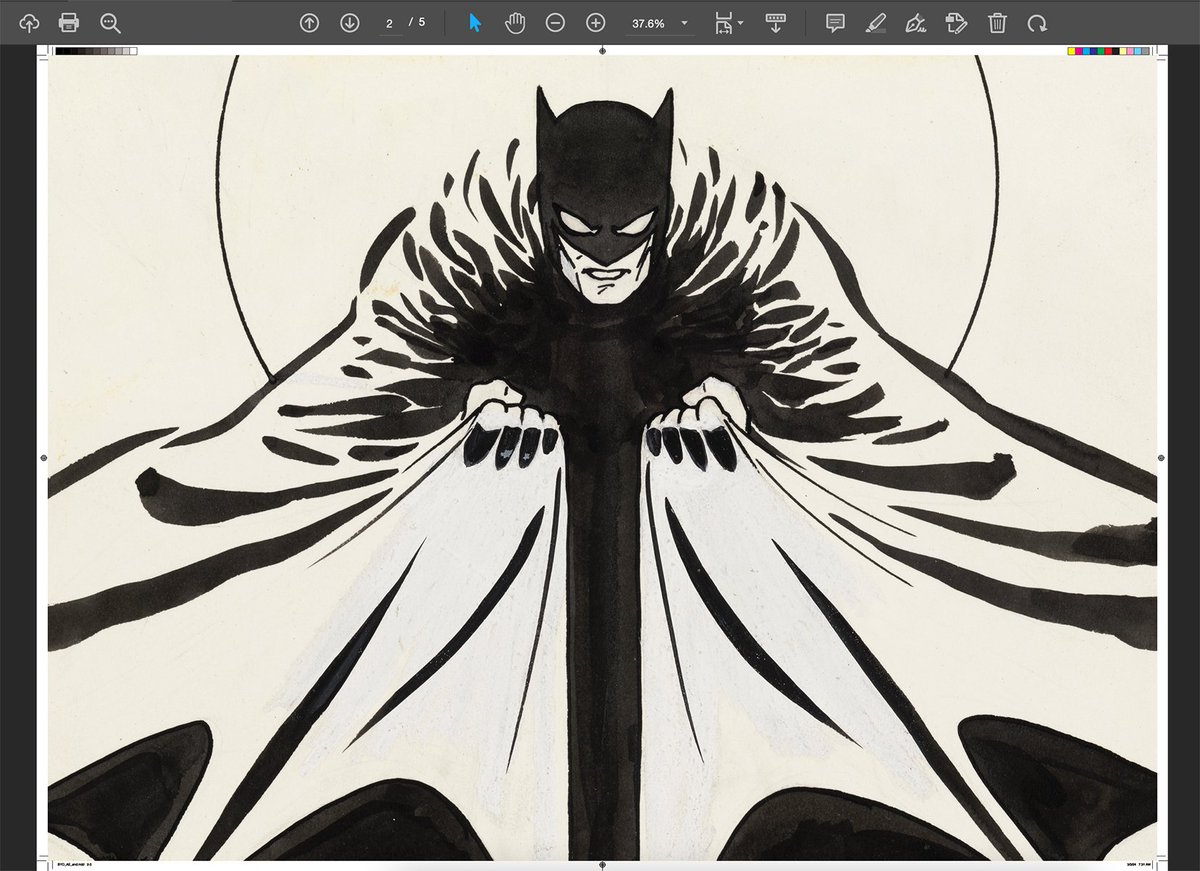The width and height of the screenshot is (1200, 871).
Task: Select the highlight text tool
Action: [875, 22]
